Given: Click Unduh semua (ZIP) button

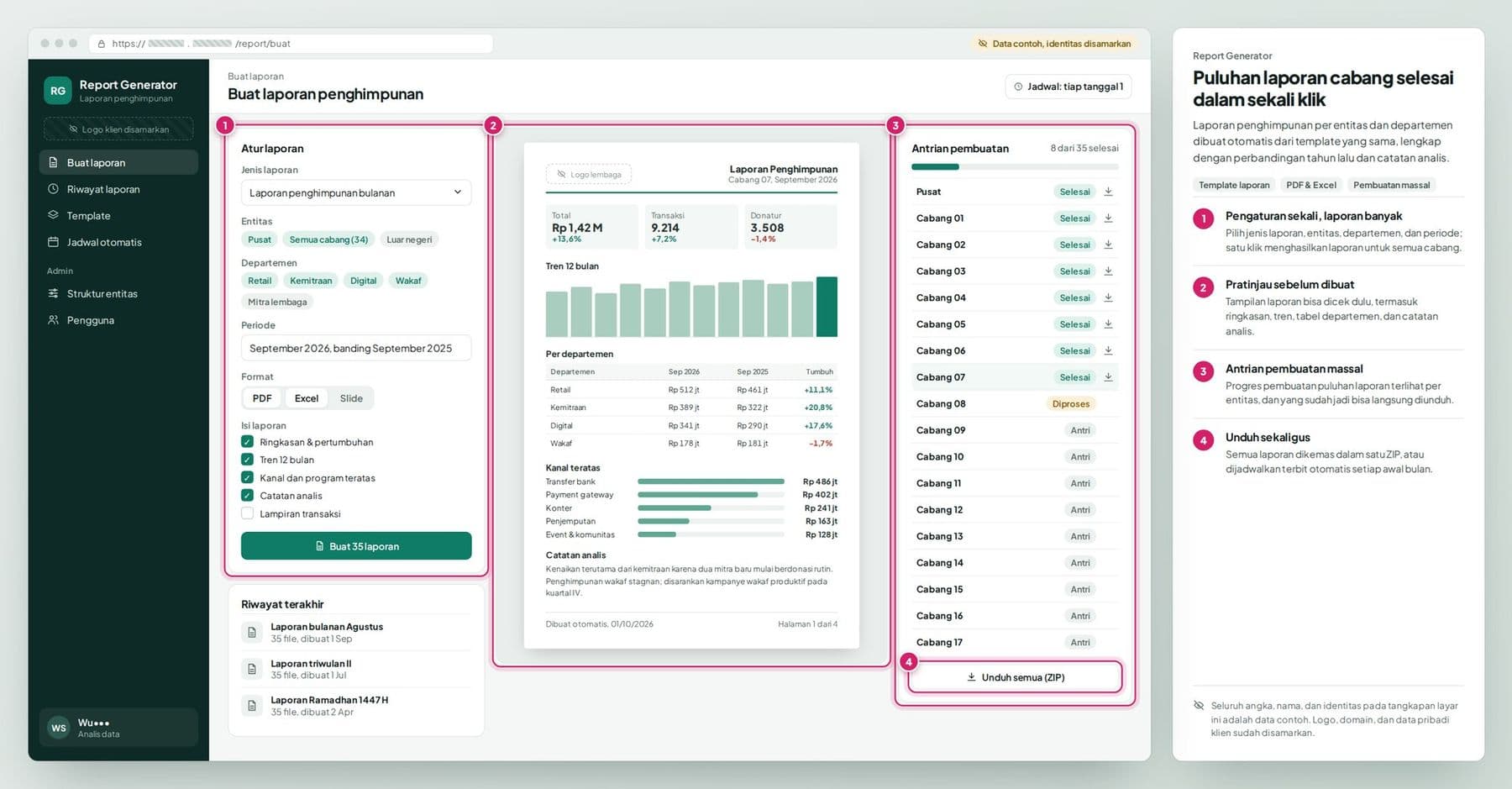Looking at the screenshot, I should (1015, 677).
